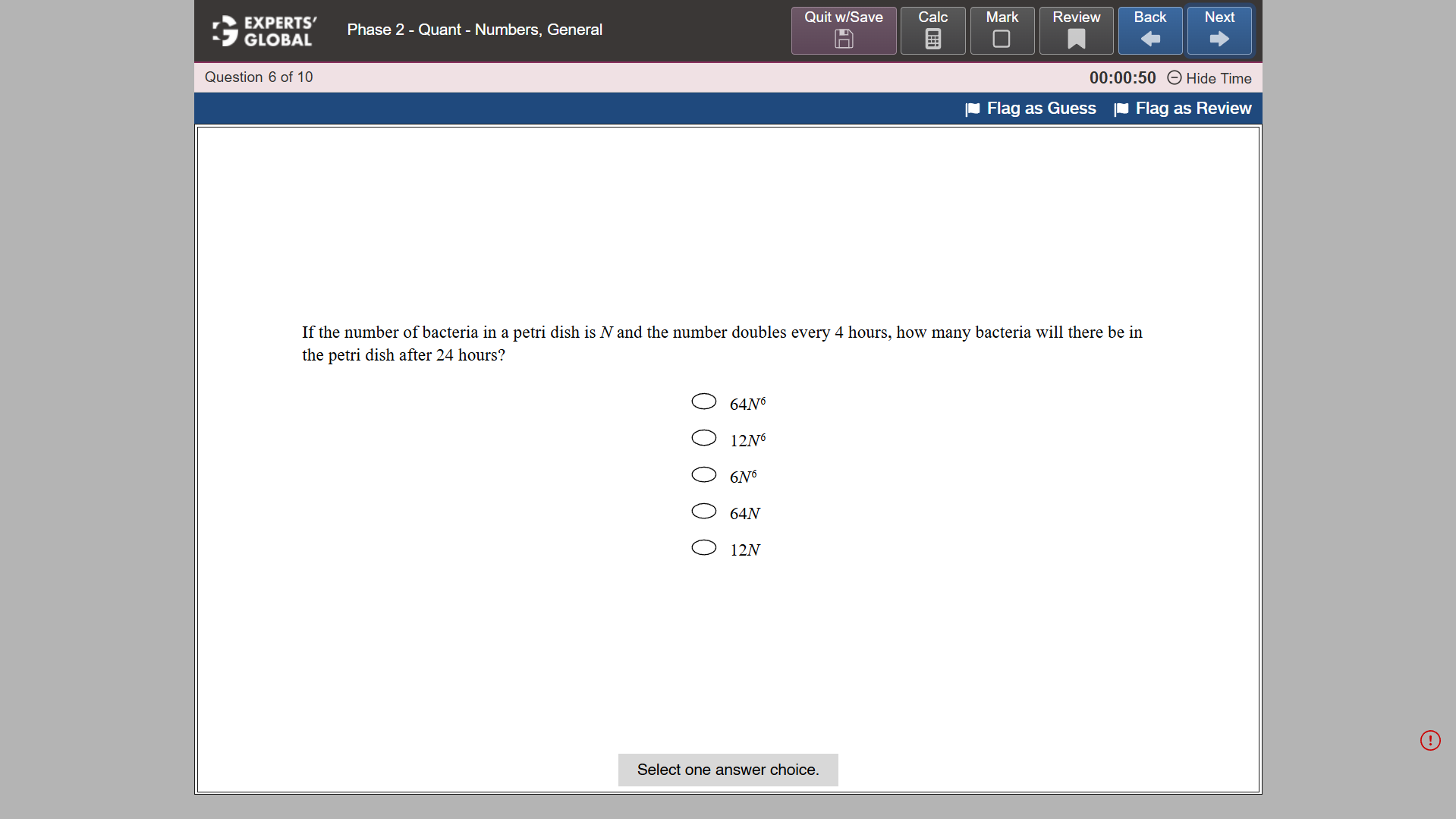Hide the timer using Hide Time
Viewport: 1456px width, 819px height.
[x=1219, y=78]
